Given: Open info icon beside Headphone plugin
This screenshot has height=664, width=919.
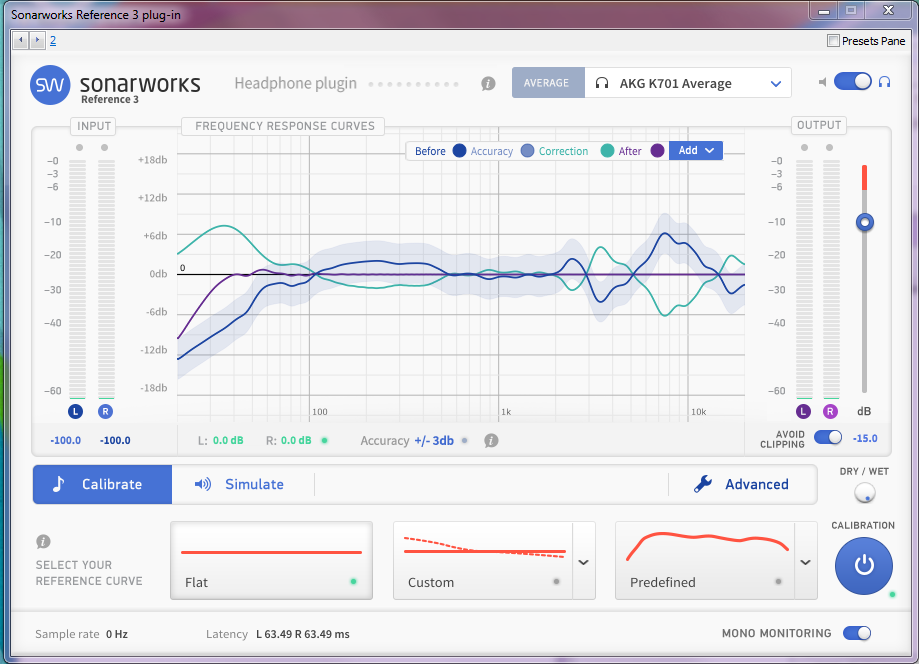Looking at the screenshot, I should click(x=488, y=84).
